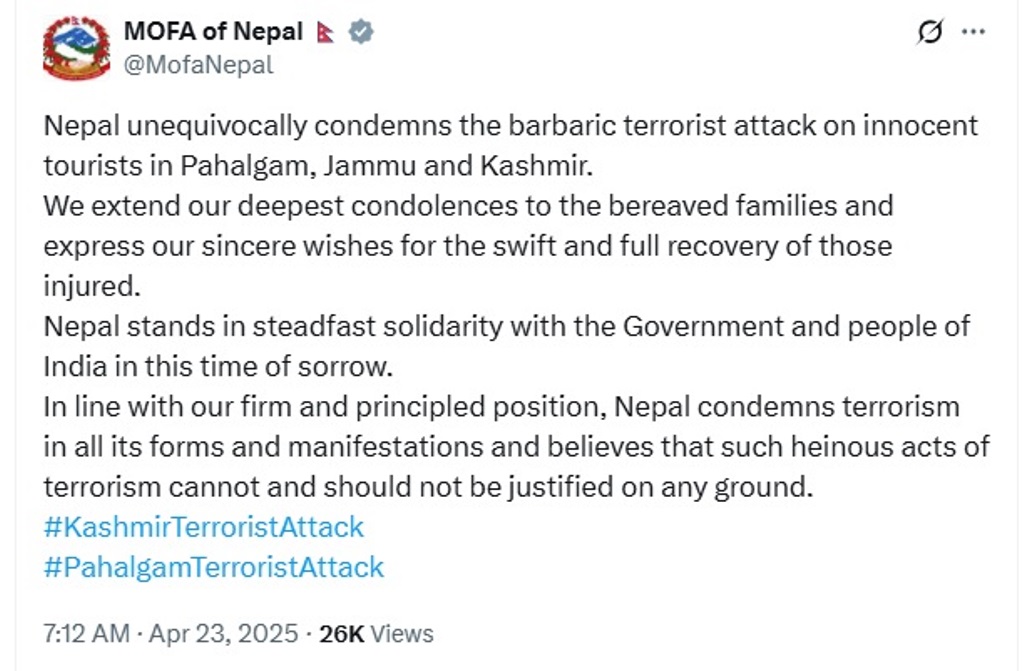Open the Grok explain-post icon
Screen dimensions: 1024x671
[929, 31]
